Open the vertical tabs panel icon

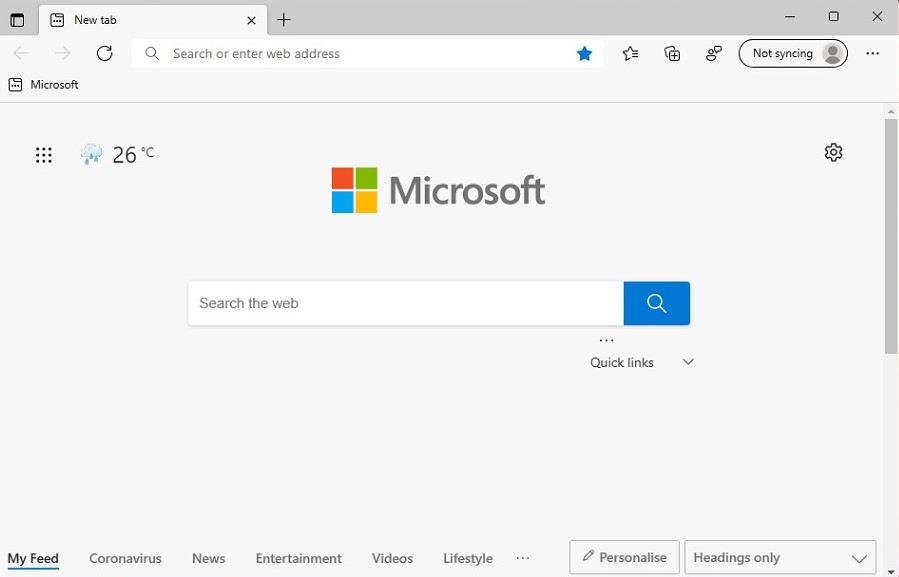pyautogui.click(x=18, y=20)
